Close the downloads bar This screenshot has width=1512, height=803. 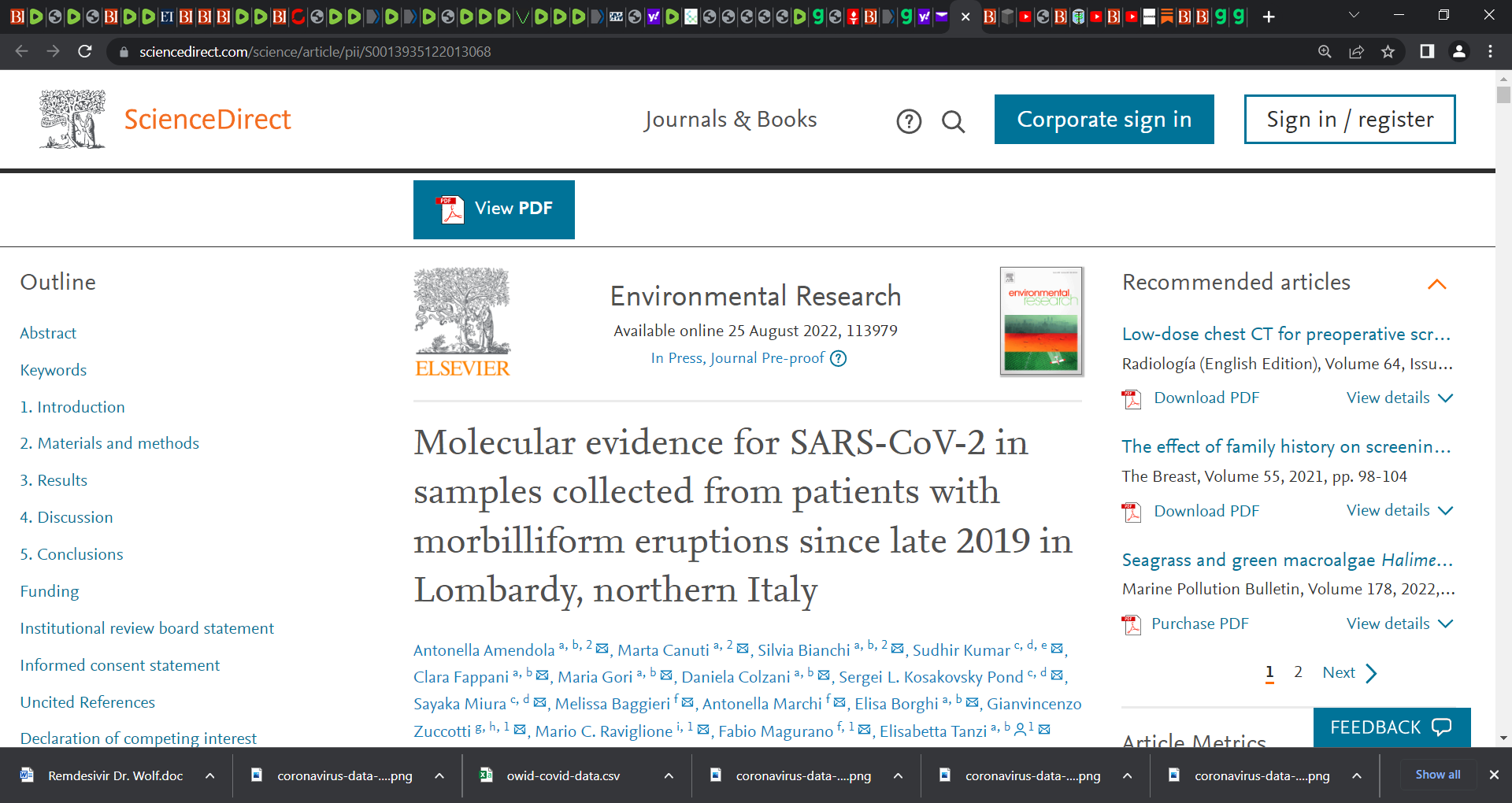click(1494, 775)
